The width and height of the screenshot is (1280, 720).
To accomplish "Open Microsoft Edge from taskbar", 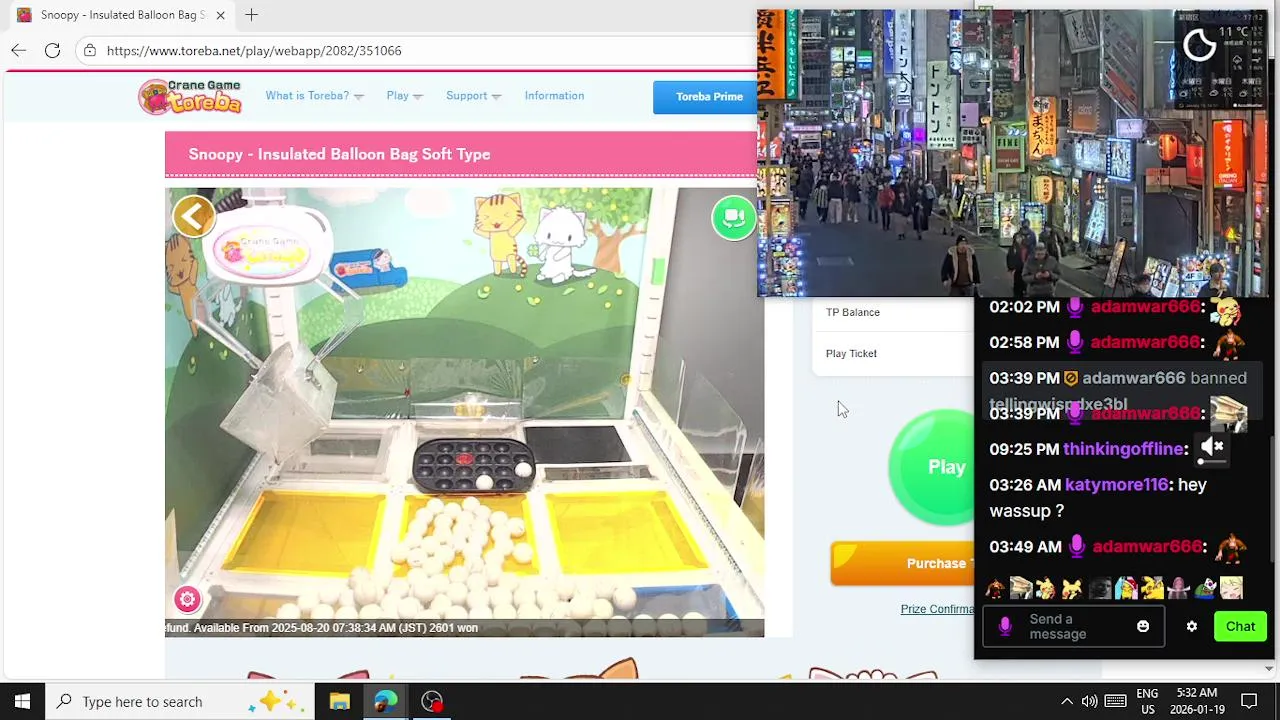I will pos(385,701).
